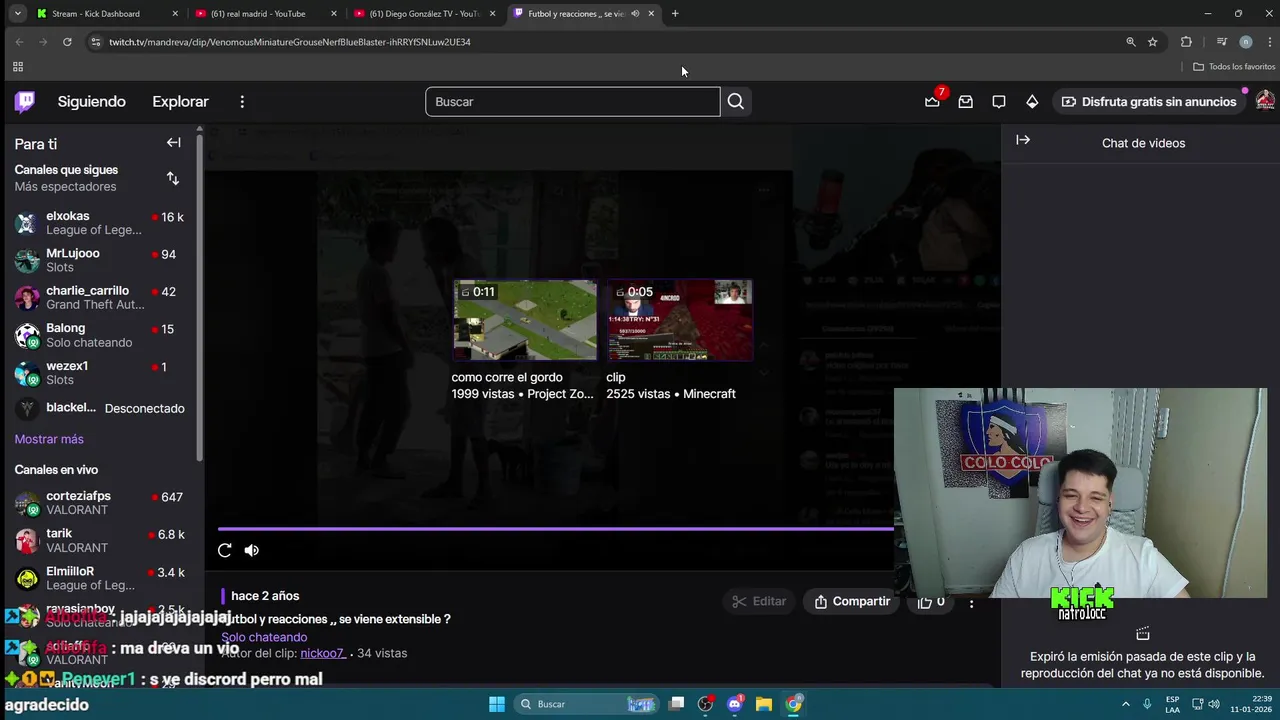Open the elxokas channel
Image resolution: width=1280 pixels, height=720 pixels.
pyautogui.click(x=100, y=223)
